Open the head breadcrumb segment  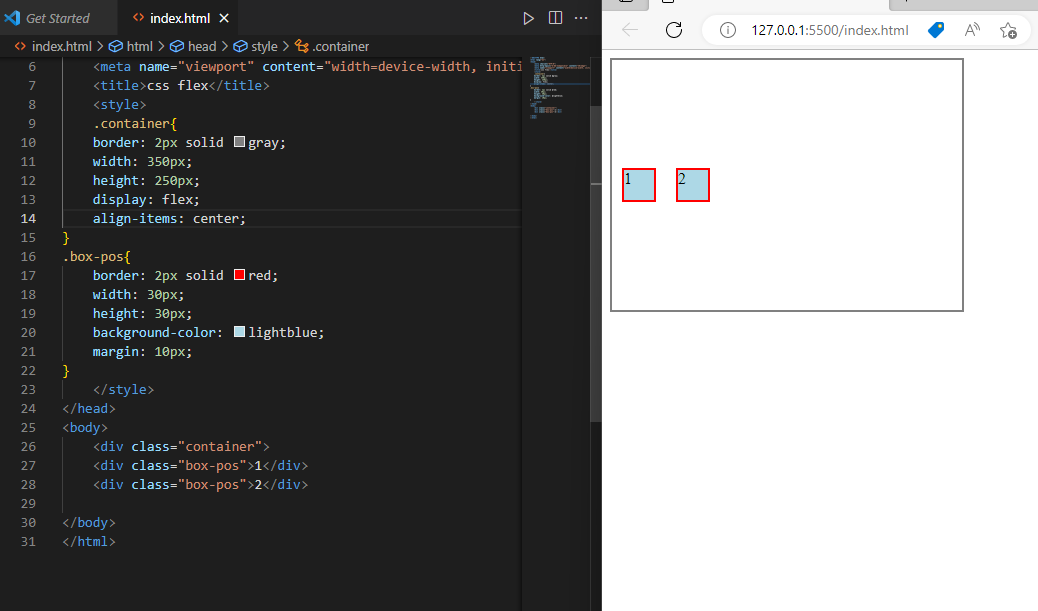[x=193, y=46]
